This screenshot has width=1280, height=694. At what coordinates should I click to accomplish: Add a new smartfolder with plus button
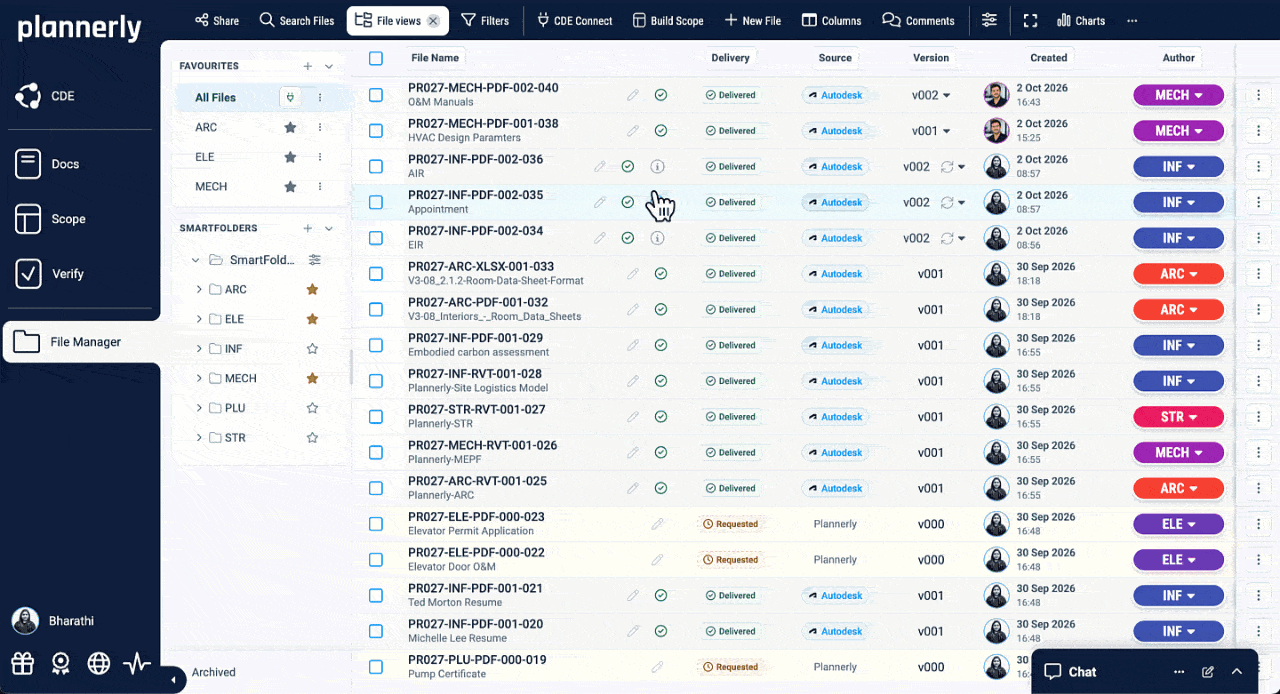coord(308,228)
